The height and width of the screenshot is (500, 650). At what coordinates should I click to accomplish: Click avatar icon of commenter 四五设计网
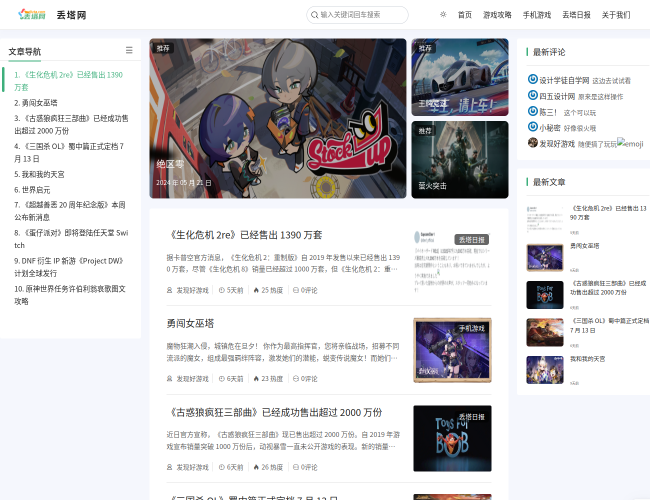pos(533,95)
